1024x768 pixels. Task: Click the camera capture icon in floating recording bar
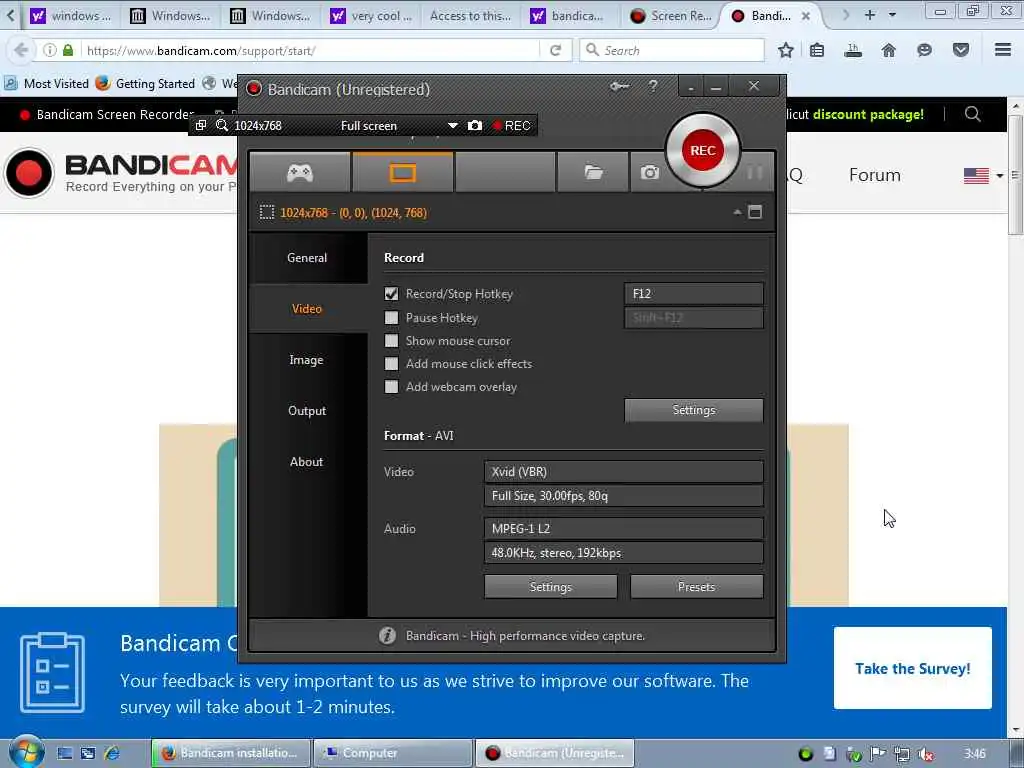tap(475, 125)
